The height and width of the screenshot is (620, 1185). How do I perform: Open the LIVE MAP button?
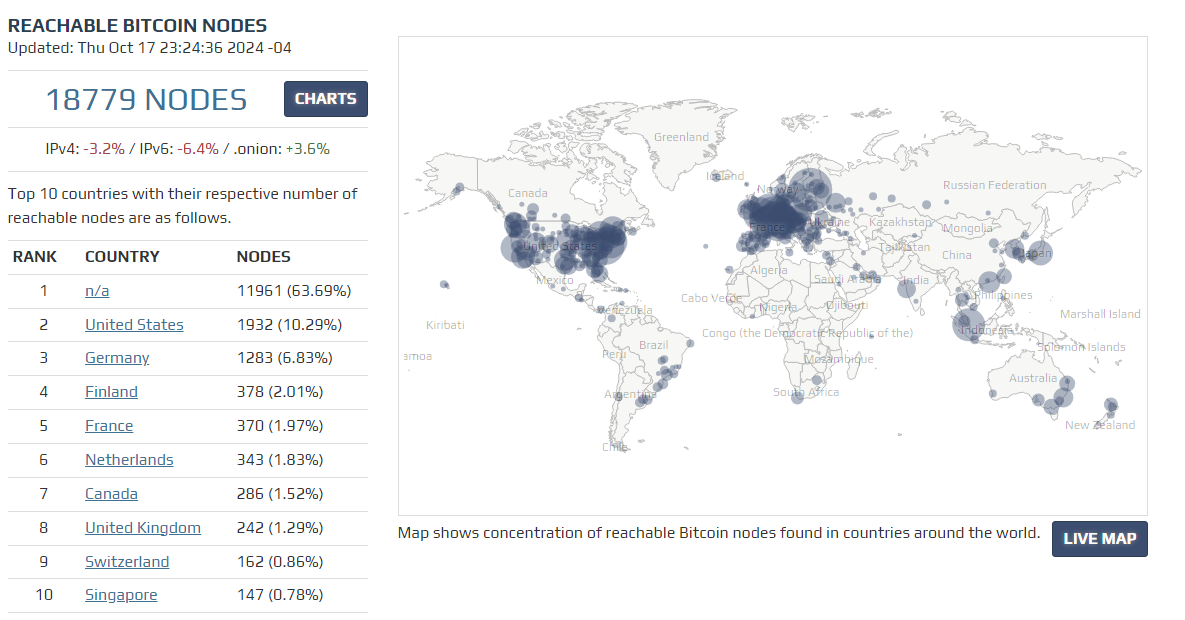pos(1100,539)
